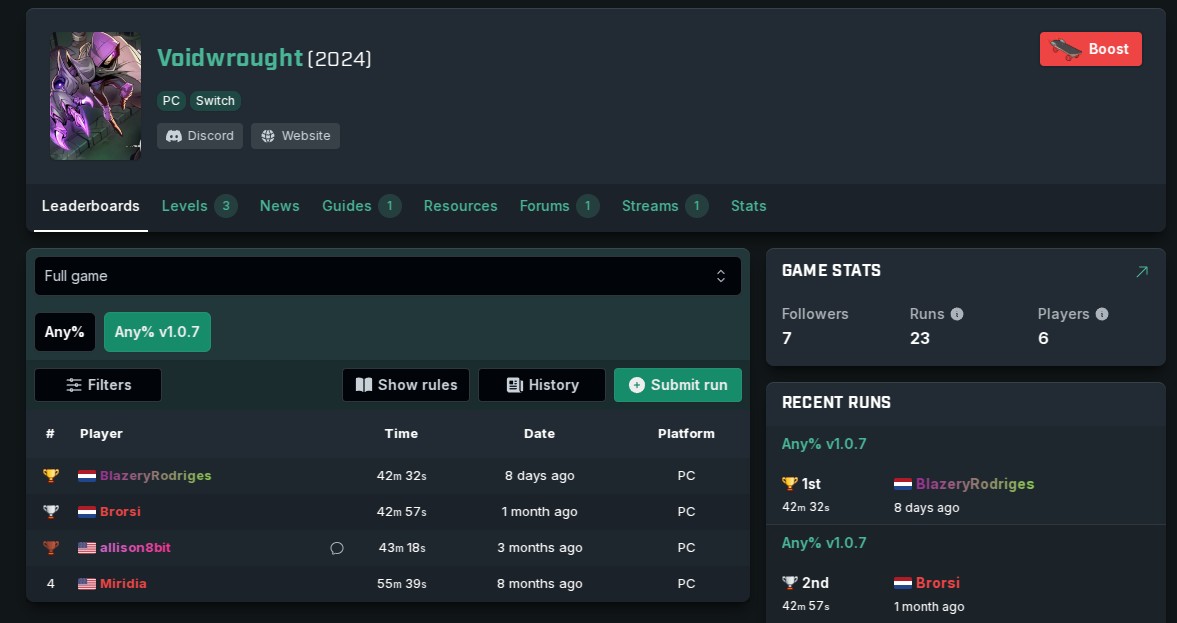The width and height of the screenshot is (1177, 623).
Task: Click the sliders icon on Filters button
Action: [x=74, y=385]
